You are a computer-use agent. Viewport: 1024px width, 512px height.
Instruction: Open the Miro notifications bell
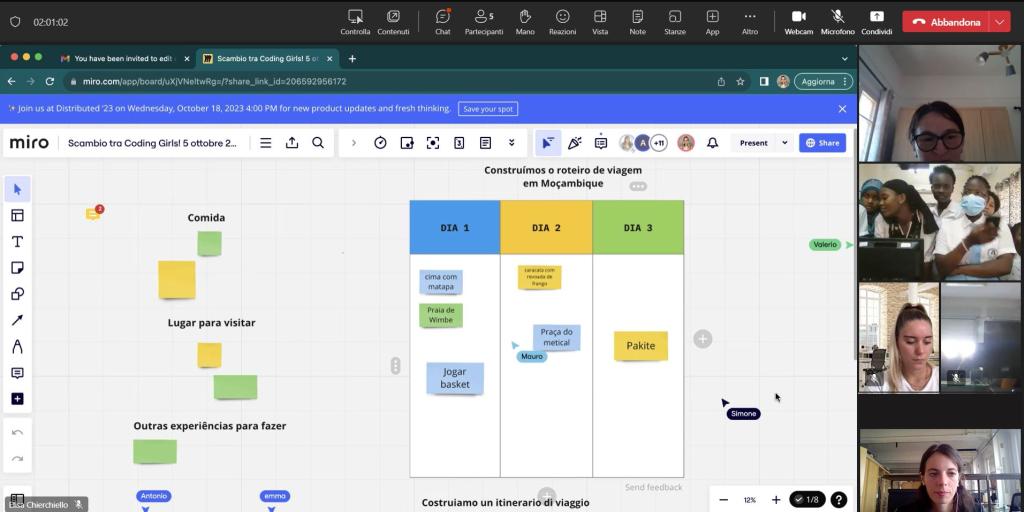712,143
